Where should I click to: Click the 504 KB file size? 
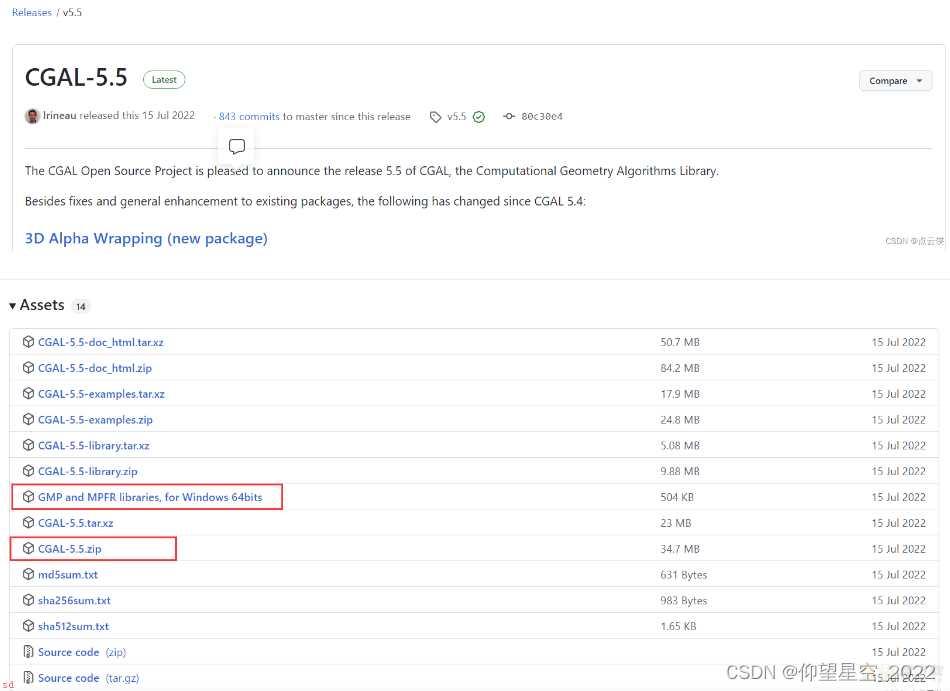click(677, 497)
